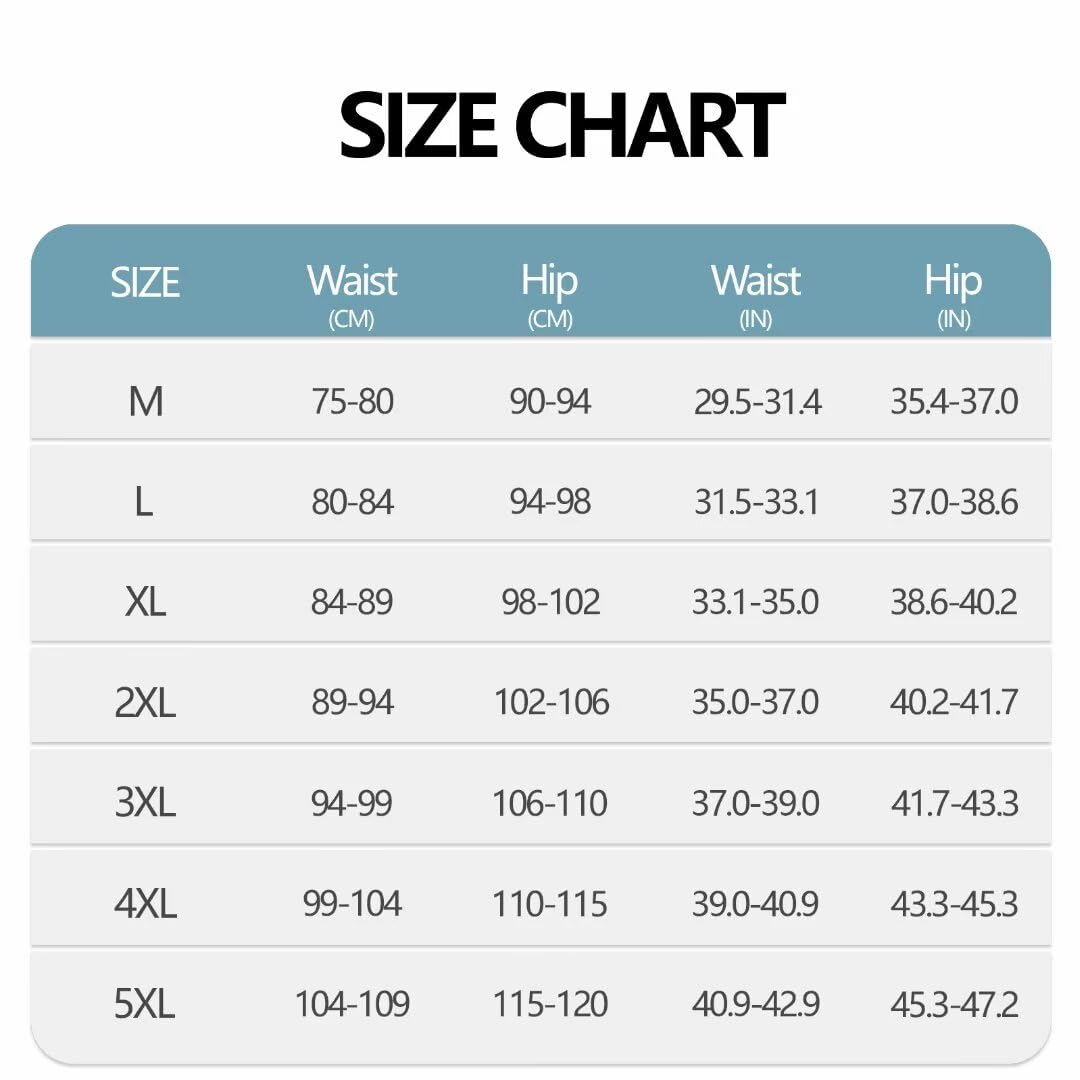Select the Waist (IN) column header
The width and height of the screenshot is (1080, 1080).
(756, 290)
